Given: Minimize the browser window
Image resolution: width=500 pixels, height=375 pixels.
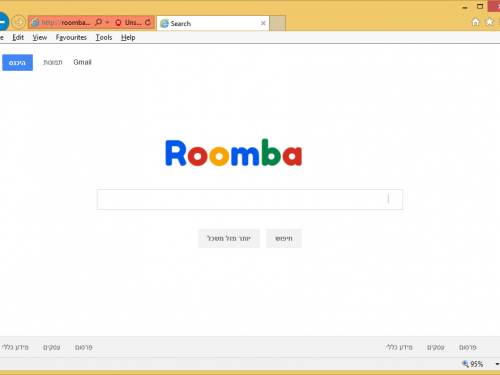Looking at the screenshot, I should click(x=465, y=7).
